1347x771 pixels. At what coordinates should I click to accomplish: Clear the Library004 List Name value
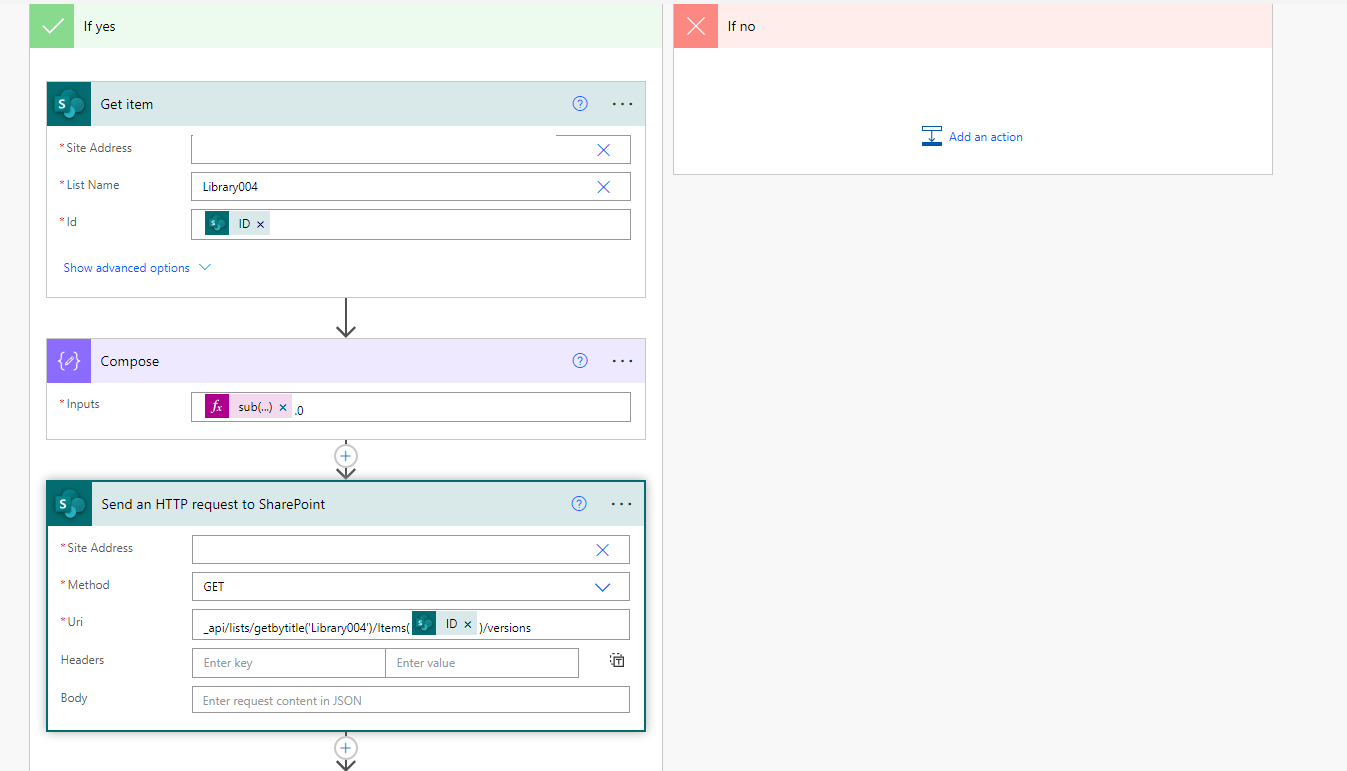603,187
